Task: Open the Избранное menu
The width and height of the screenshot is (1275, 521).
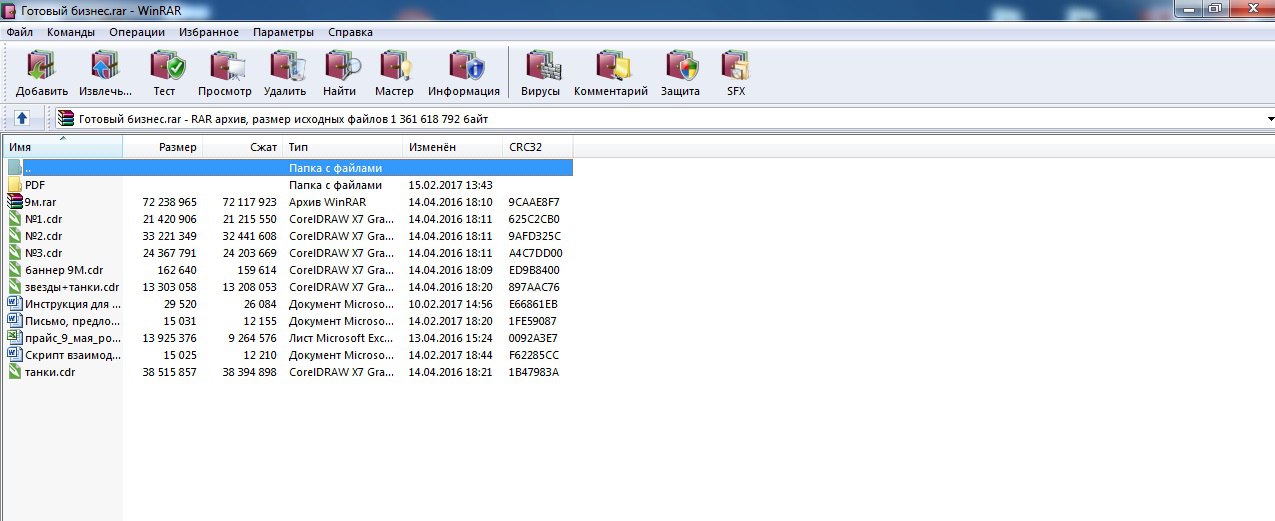Action: pos(209,32)
